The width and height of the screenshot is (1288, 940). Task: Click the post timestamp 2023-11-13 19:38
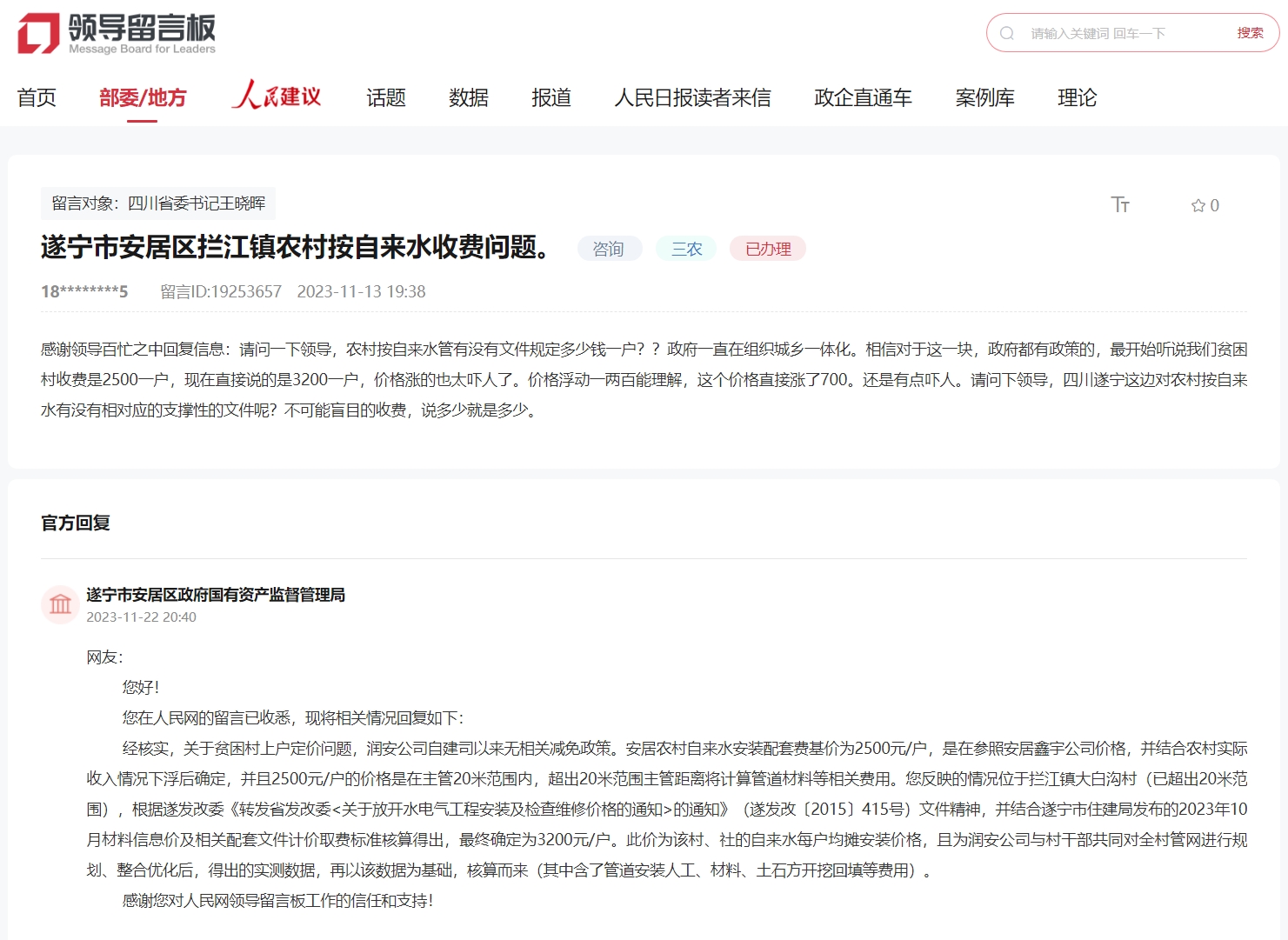click(361, 291)
